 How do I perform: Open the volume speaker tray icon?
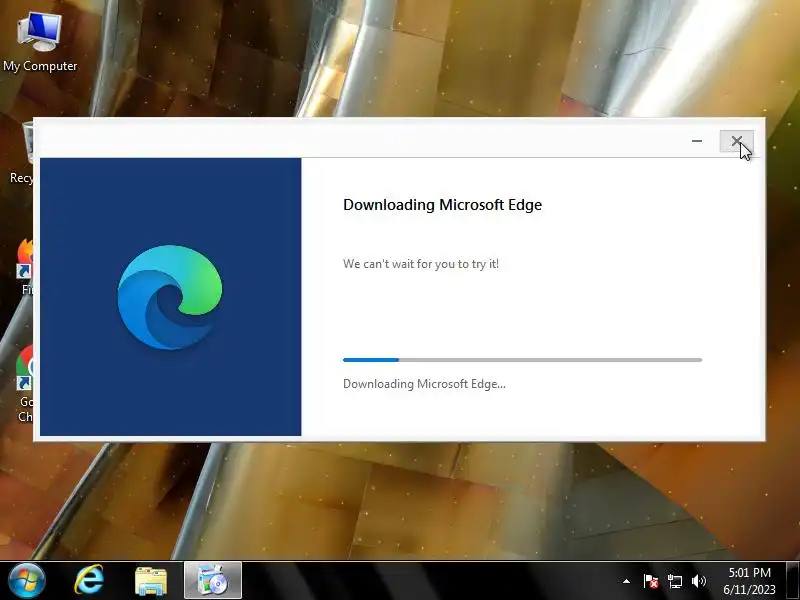tap(698, 581)
